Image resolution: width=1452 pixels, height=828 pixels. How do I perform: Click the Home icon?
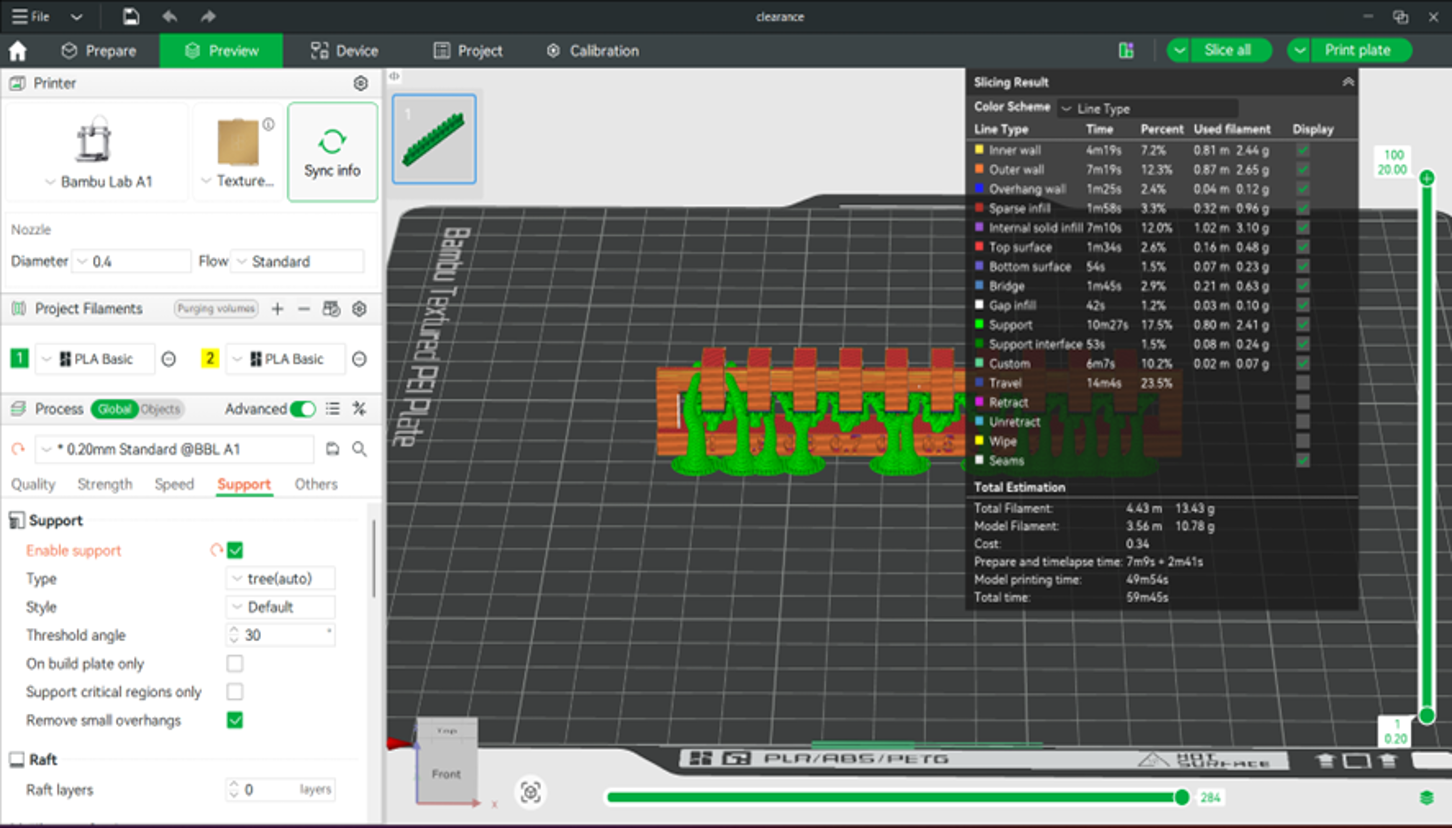[18, 51]
